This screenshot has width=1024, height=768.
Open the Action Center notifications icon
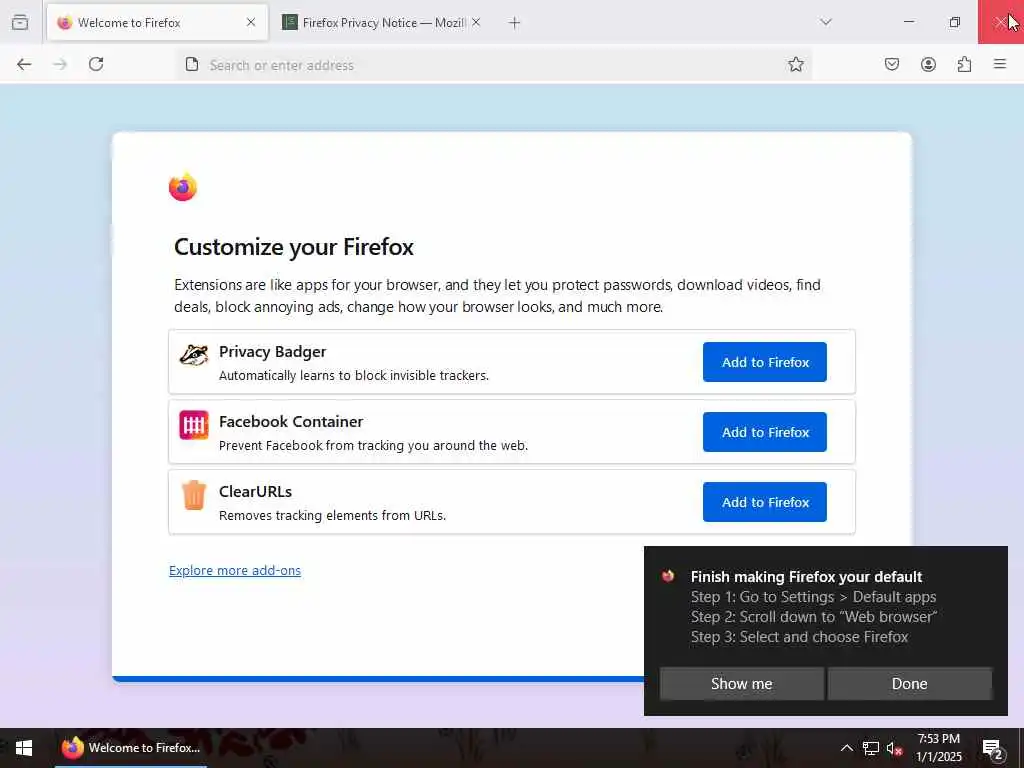coord(992,748)
